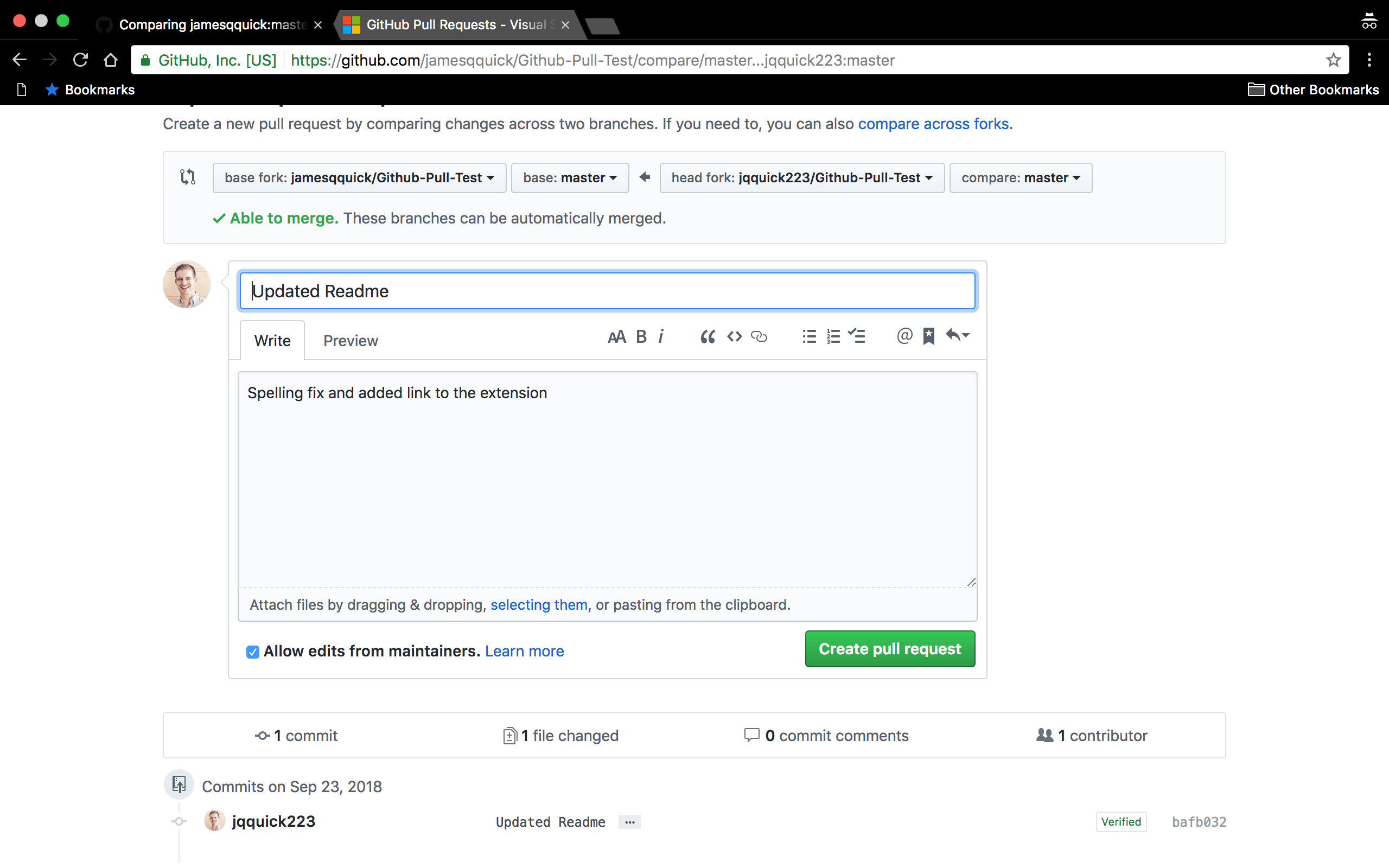Click the 1 commit stat
The height and width of the screenshot is (868, 1389).
tap(296, 736)
